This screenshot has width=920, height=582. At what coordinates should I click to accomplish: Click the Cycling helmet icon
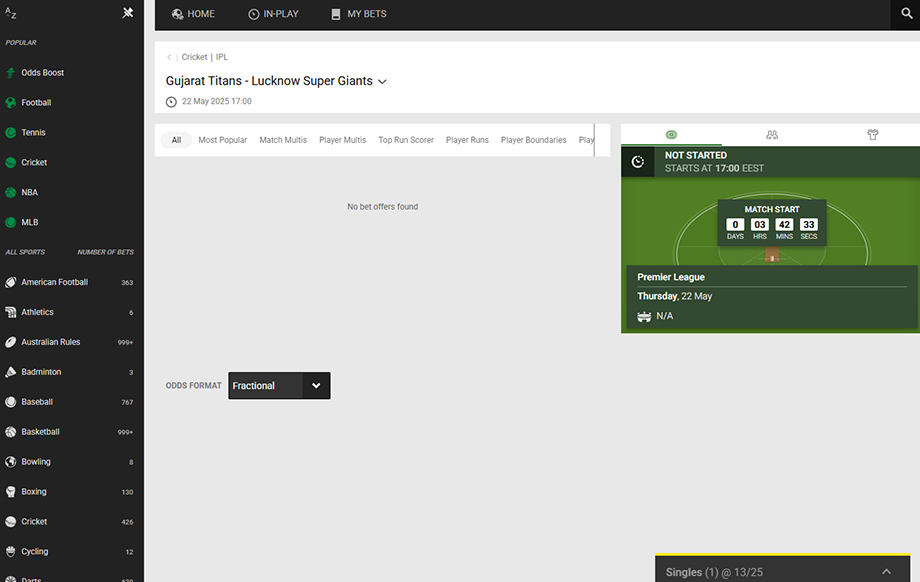tap(11, 551)
